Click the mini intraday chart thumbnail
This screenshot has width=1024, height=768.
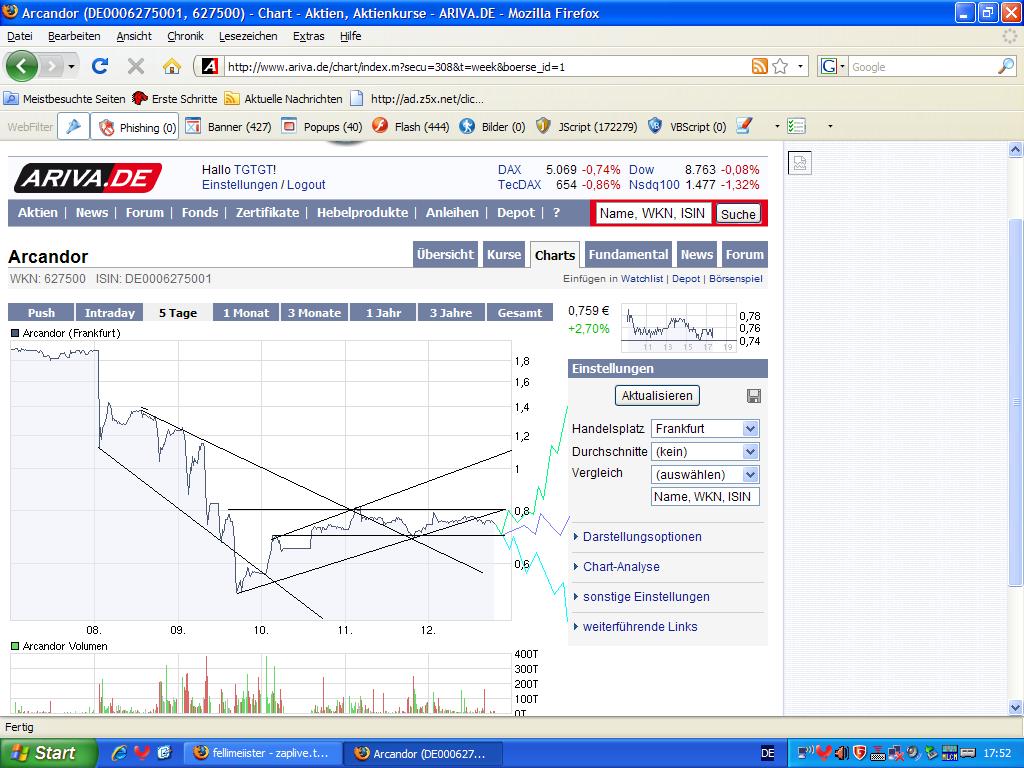point(679,327)
